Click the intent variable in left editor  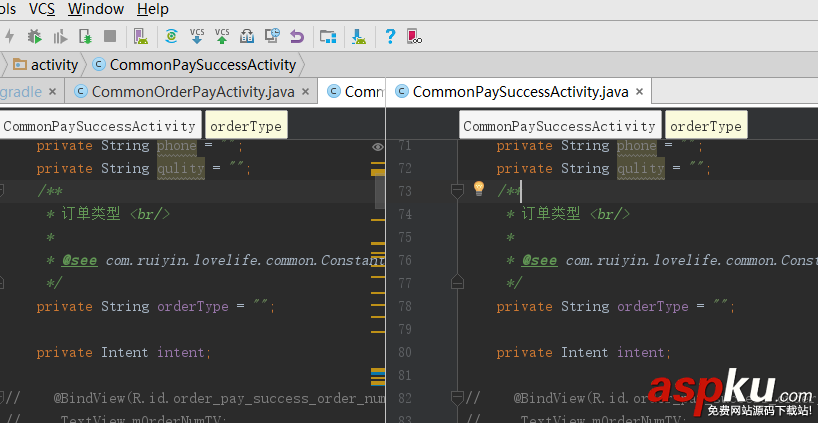(181, 352)
